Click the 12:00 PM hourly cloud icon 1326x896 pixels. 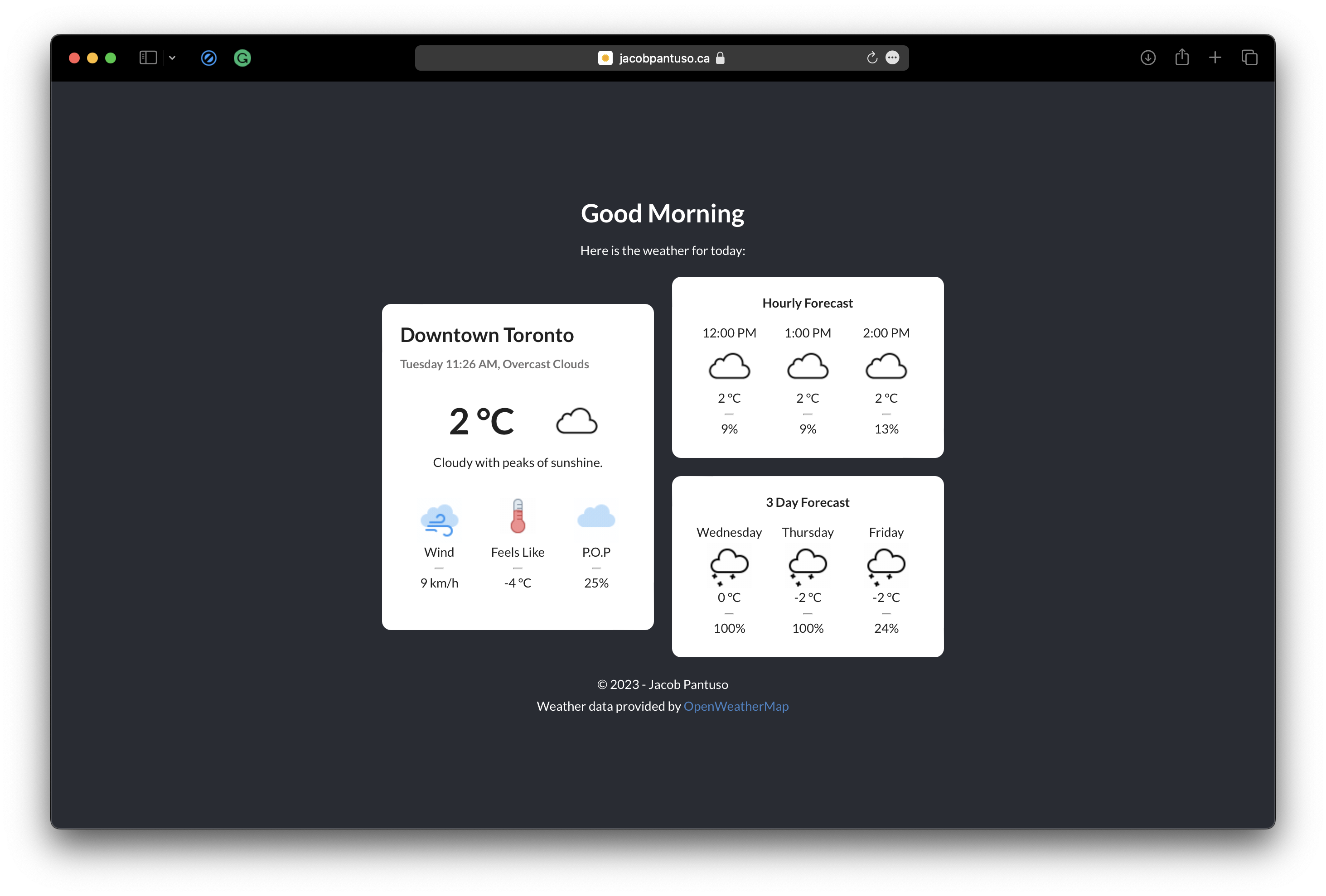tap(729, 366)
